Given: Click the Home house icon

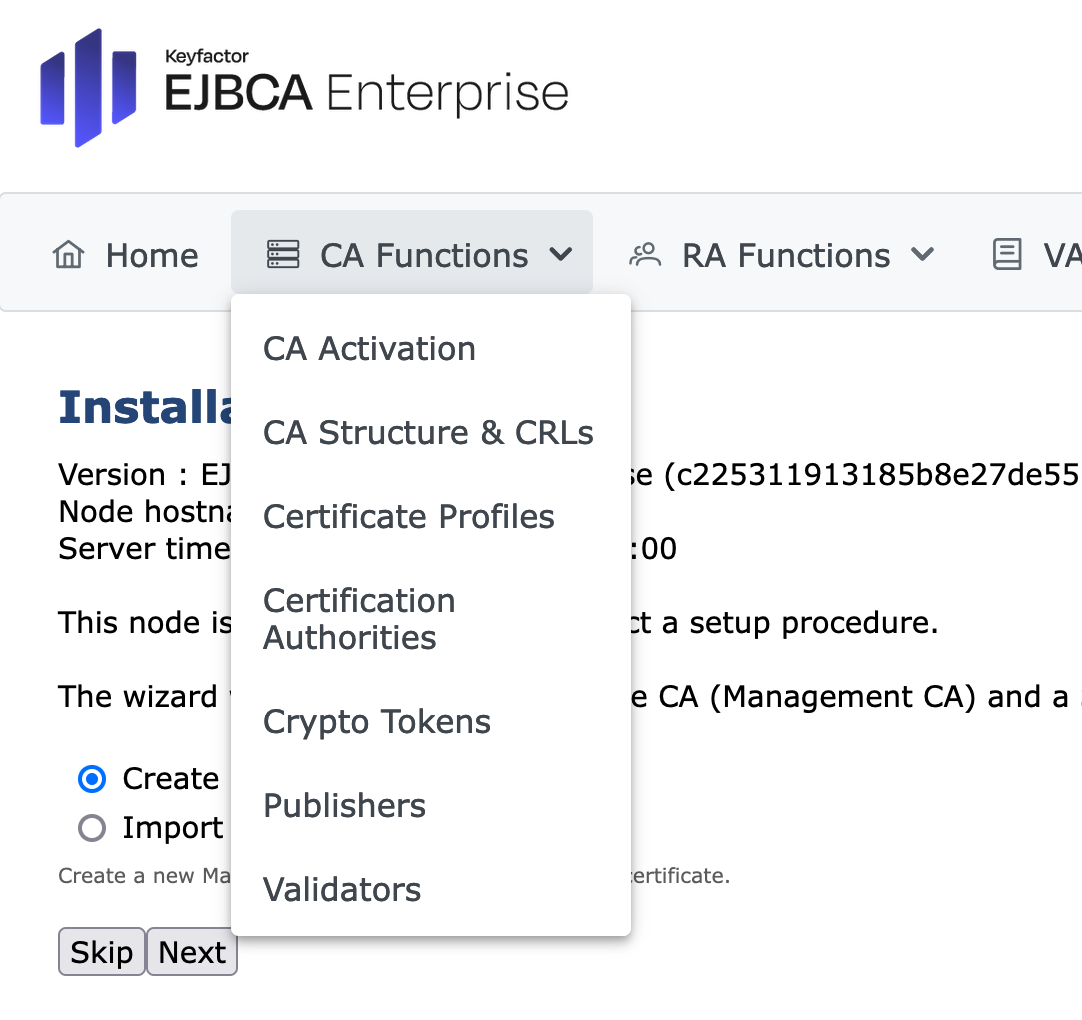Looking at the screenshot, I should pyautogui.click(x=68, y=255).
